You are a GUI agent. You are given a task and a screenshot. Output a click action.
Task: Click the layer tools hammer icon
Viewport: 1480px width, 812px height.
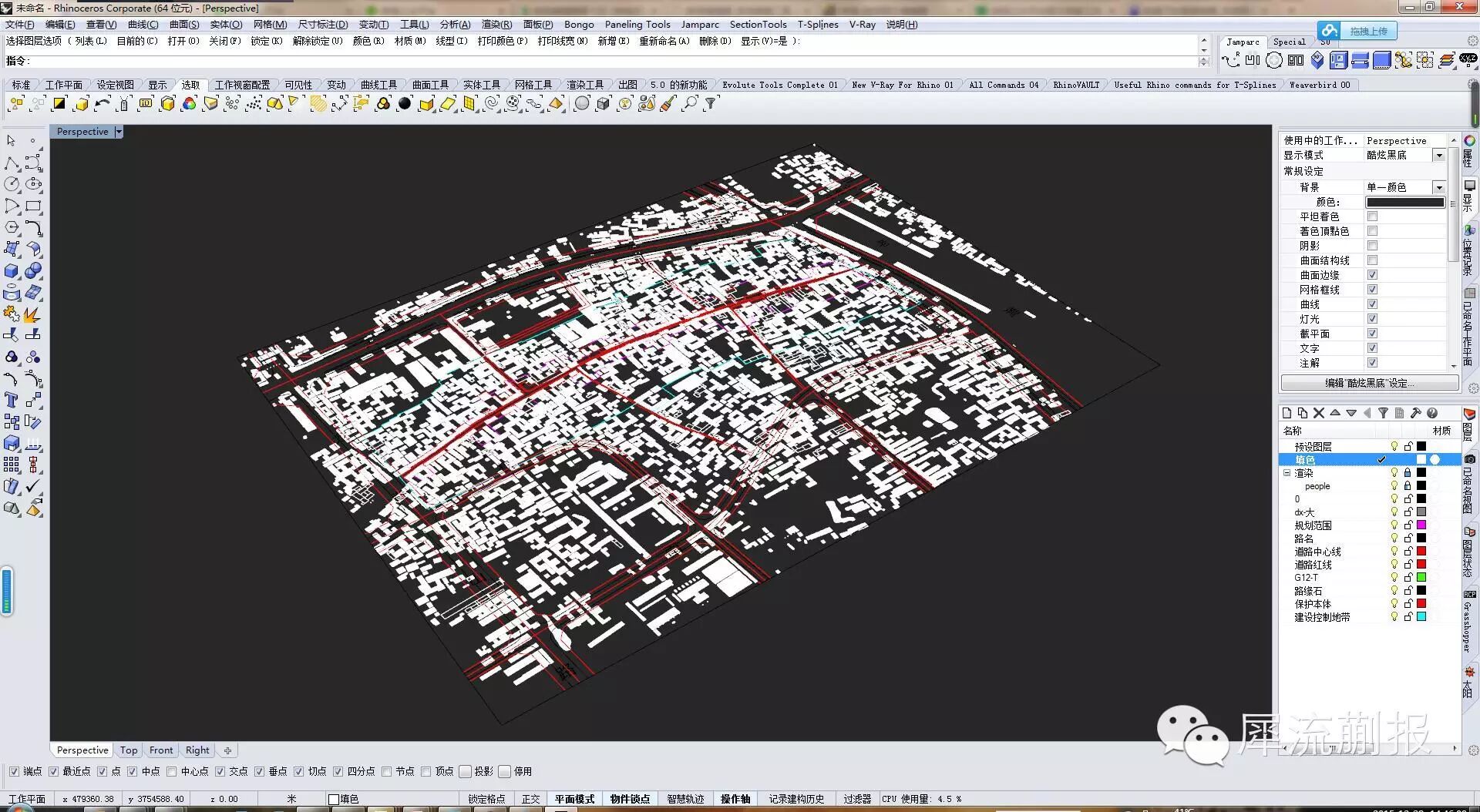pos(1415,414)
